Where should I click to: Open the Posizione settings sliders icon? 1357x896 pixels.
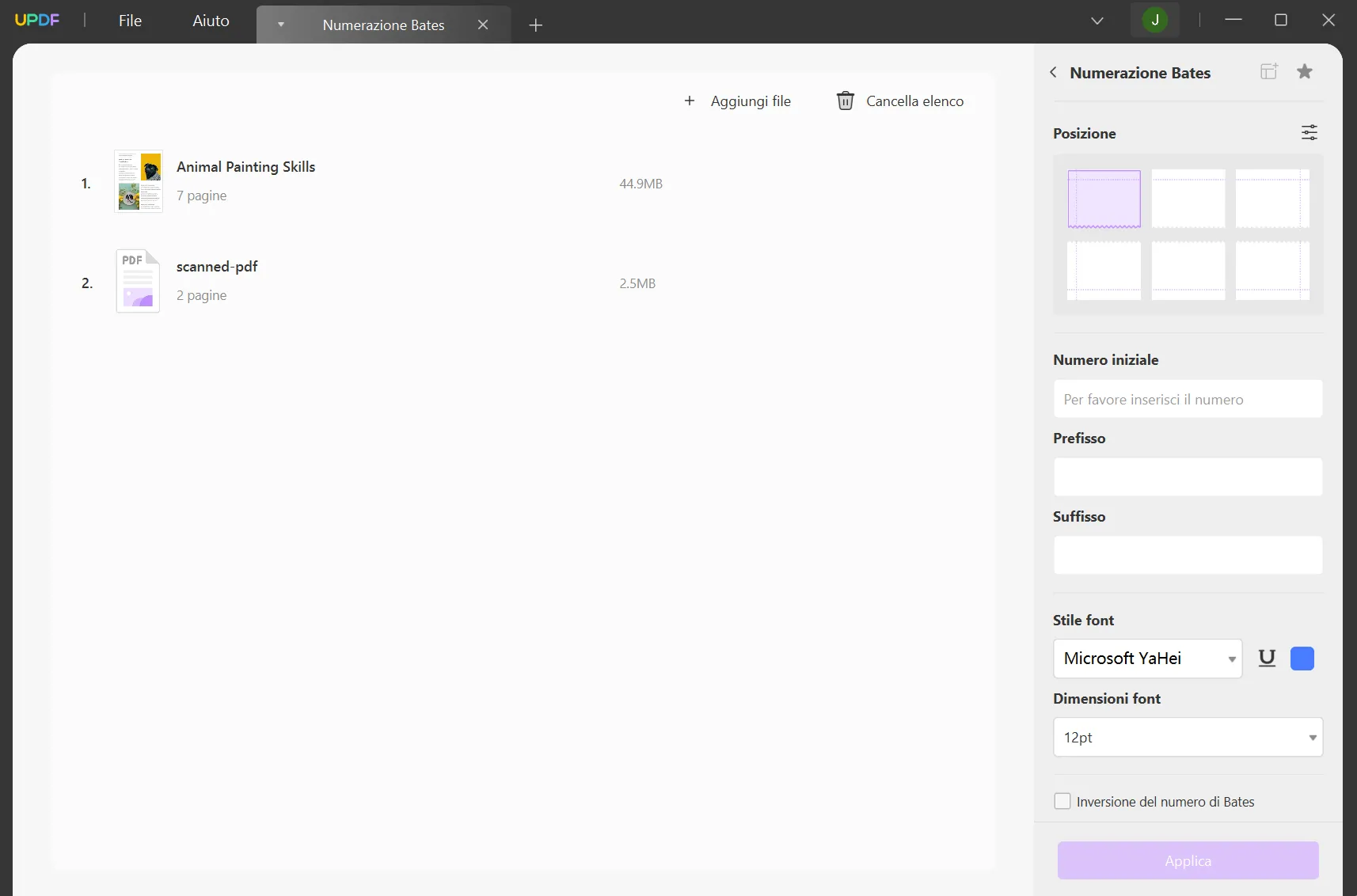click(x=1309, y=132)
